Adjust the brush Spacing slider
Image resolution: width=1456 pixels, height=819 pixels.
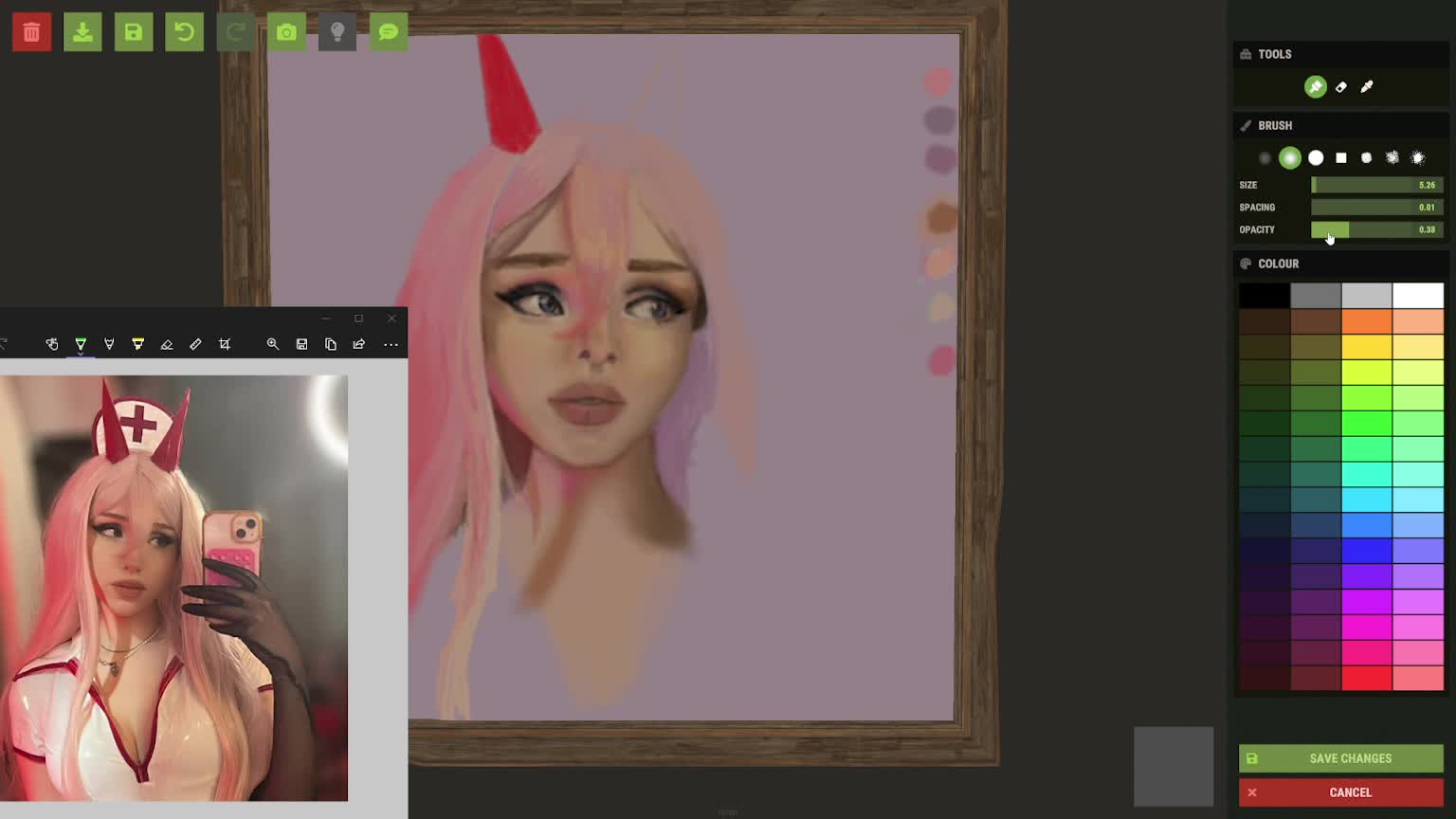[x=1377, y=207]
